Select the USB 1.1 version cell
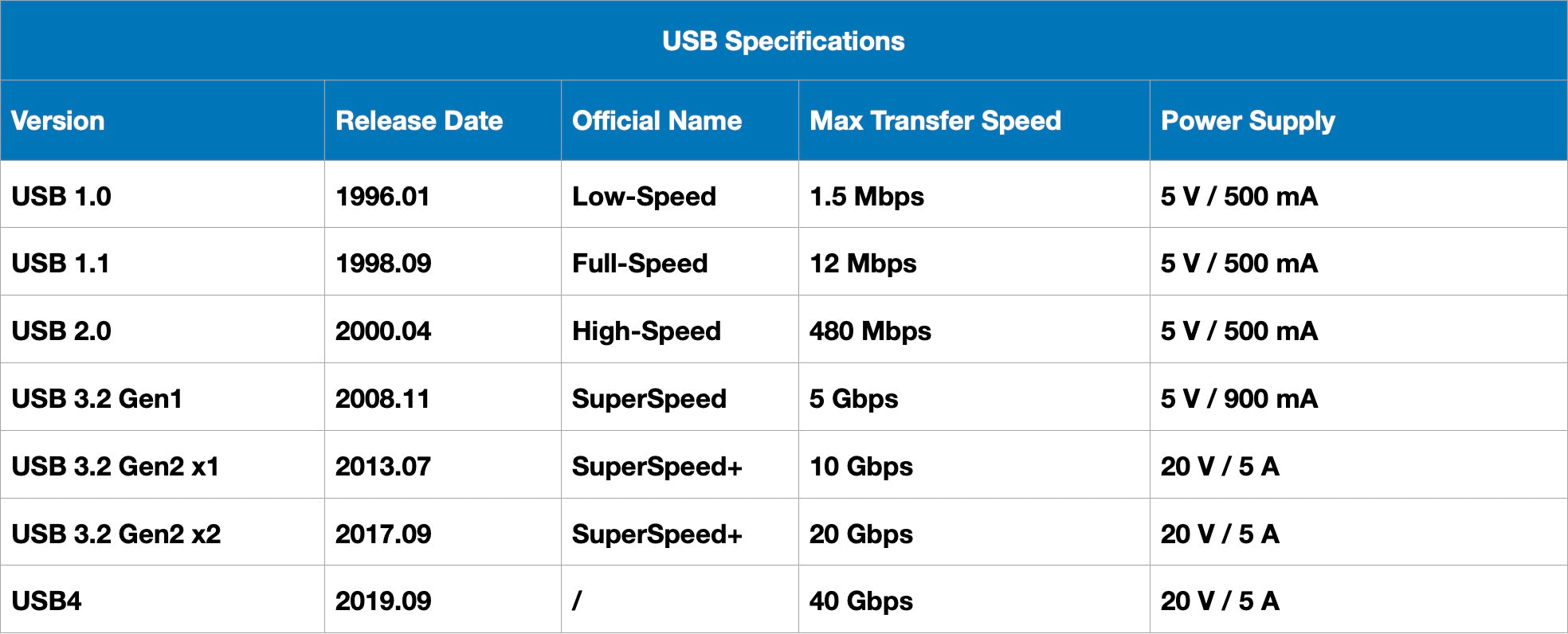 click(x=61, y=263)
